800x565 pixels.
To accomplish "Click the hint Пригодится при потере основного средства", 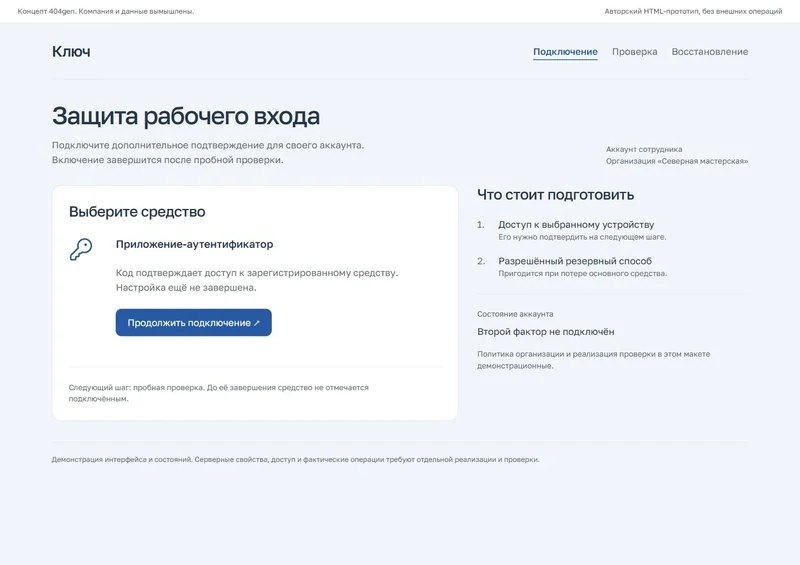I will coord(583,274).
